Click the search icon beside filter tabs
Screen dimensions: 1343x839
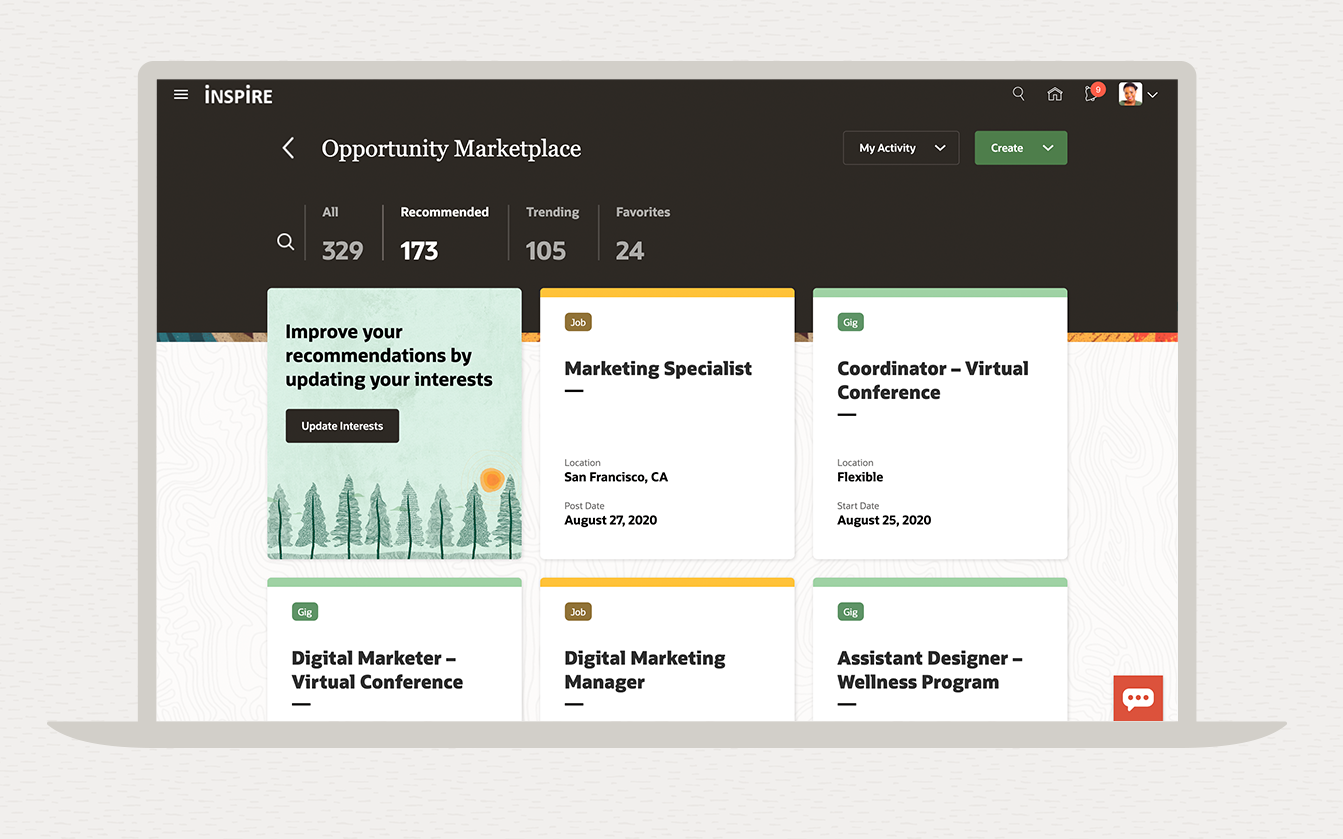point(285,242)
